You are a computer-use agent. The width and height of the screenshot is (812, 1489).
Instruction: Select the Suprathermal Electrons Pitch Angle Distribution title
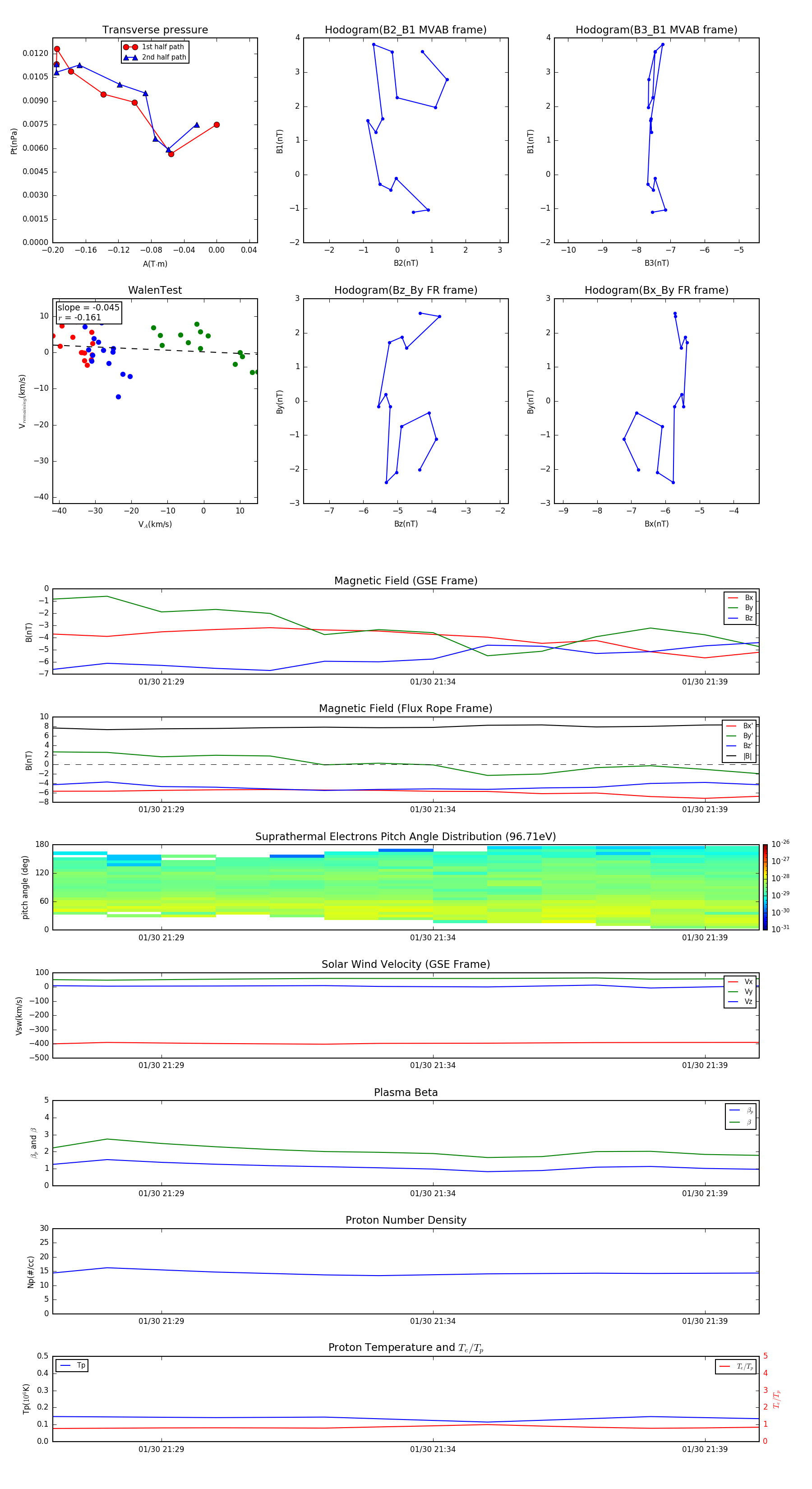pyautogui.click(x=406, y=837)
